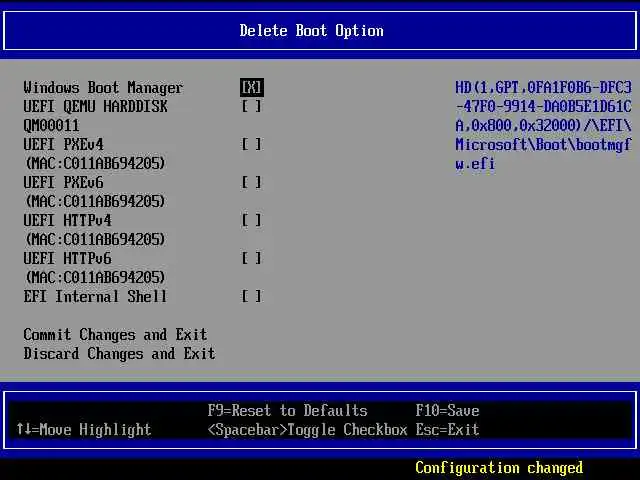Click the Delete Boot Option title

[311, 31]
